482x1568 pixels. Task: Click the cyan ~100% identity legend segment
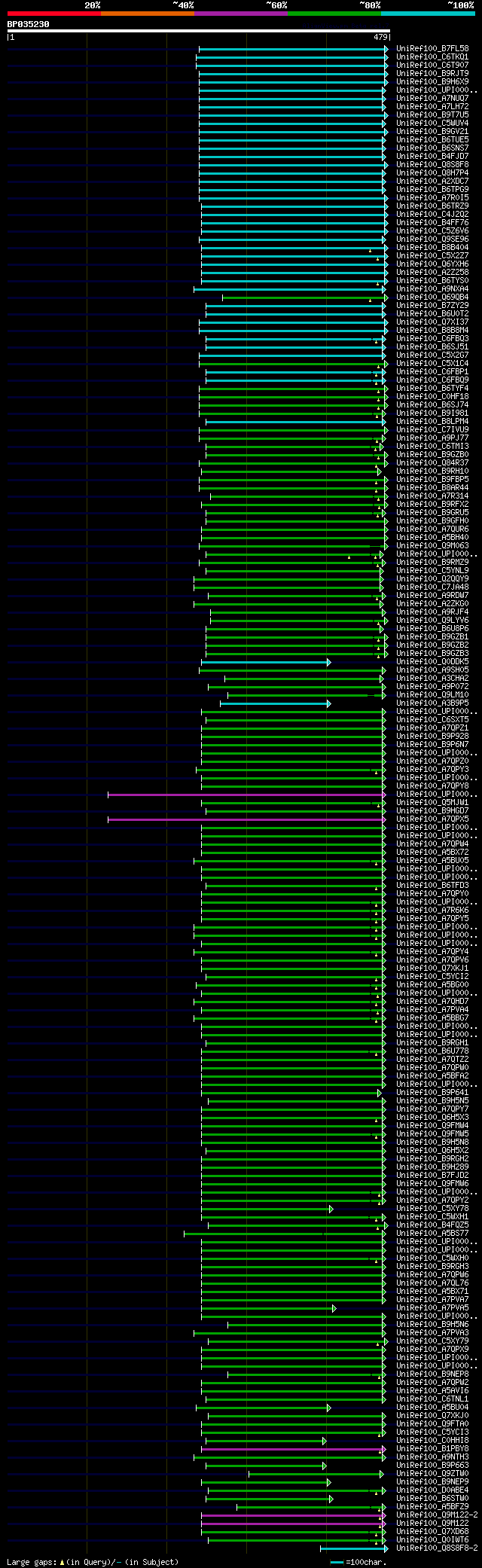[428, 14]
